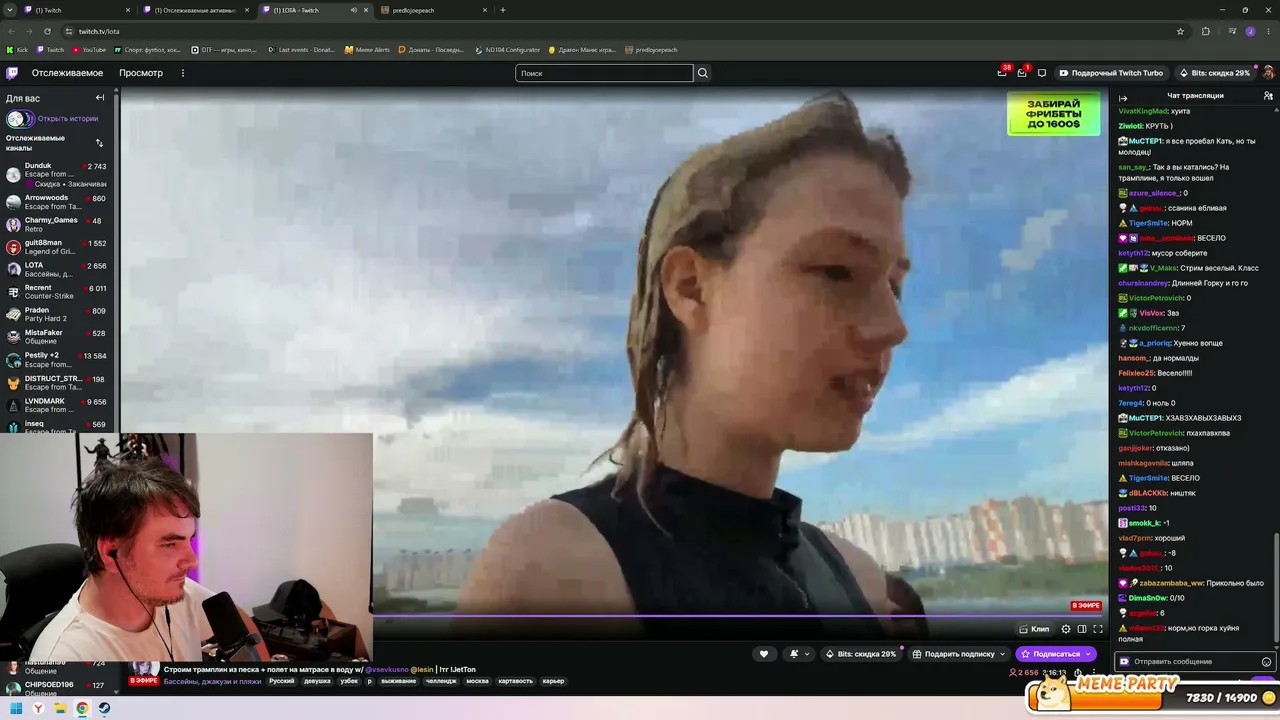Open the Chrome tab search dropdown
The image size is (1280, 720).
tap(12, 10)
